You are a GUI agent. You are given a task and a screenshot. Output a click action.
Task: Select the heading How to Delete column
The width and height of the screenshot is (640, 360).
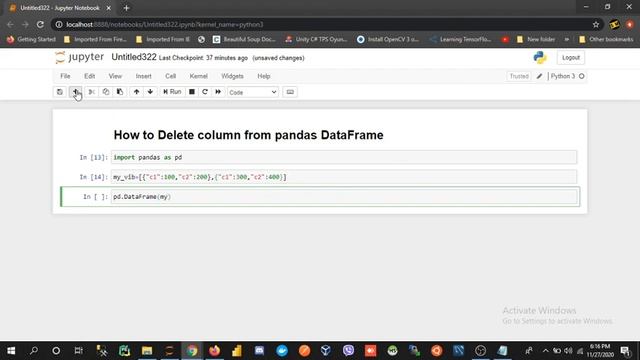(x=248, y=135)
